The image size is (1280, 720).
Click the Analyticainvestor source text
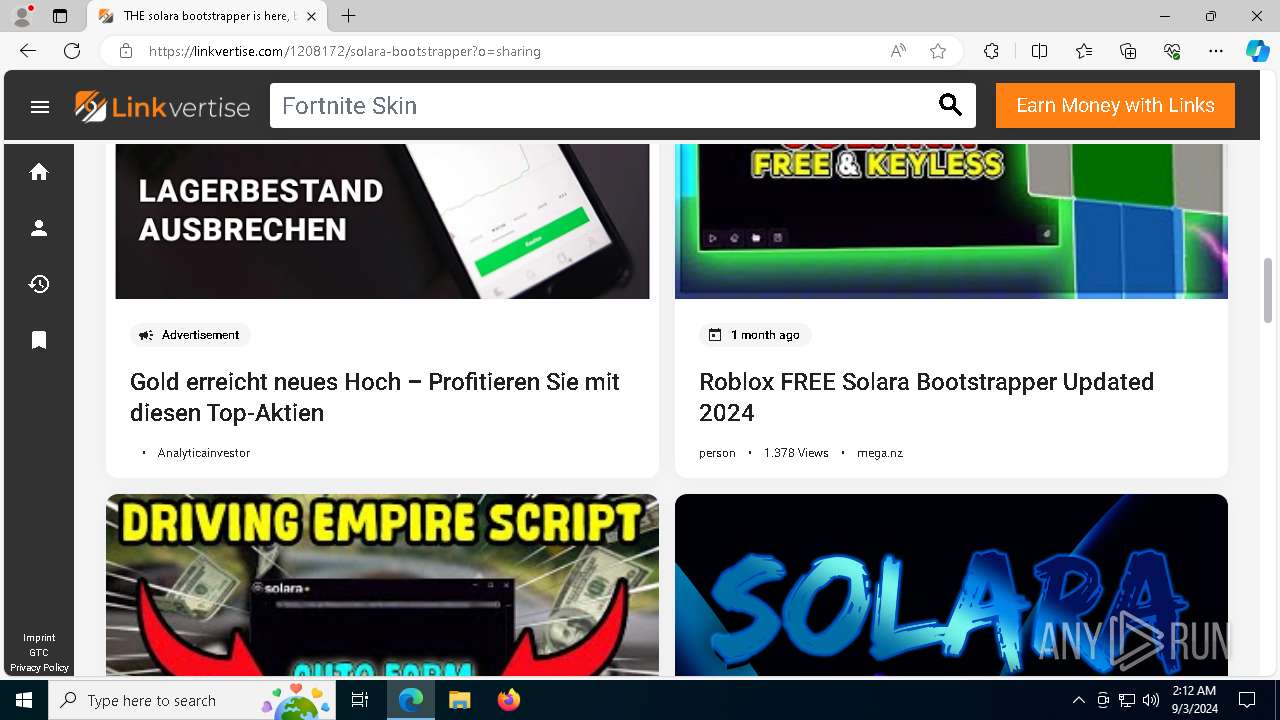(x=204, y=453)
